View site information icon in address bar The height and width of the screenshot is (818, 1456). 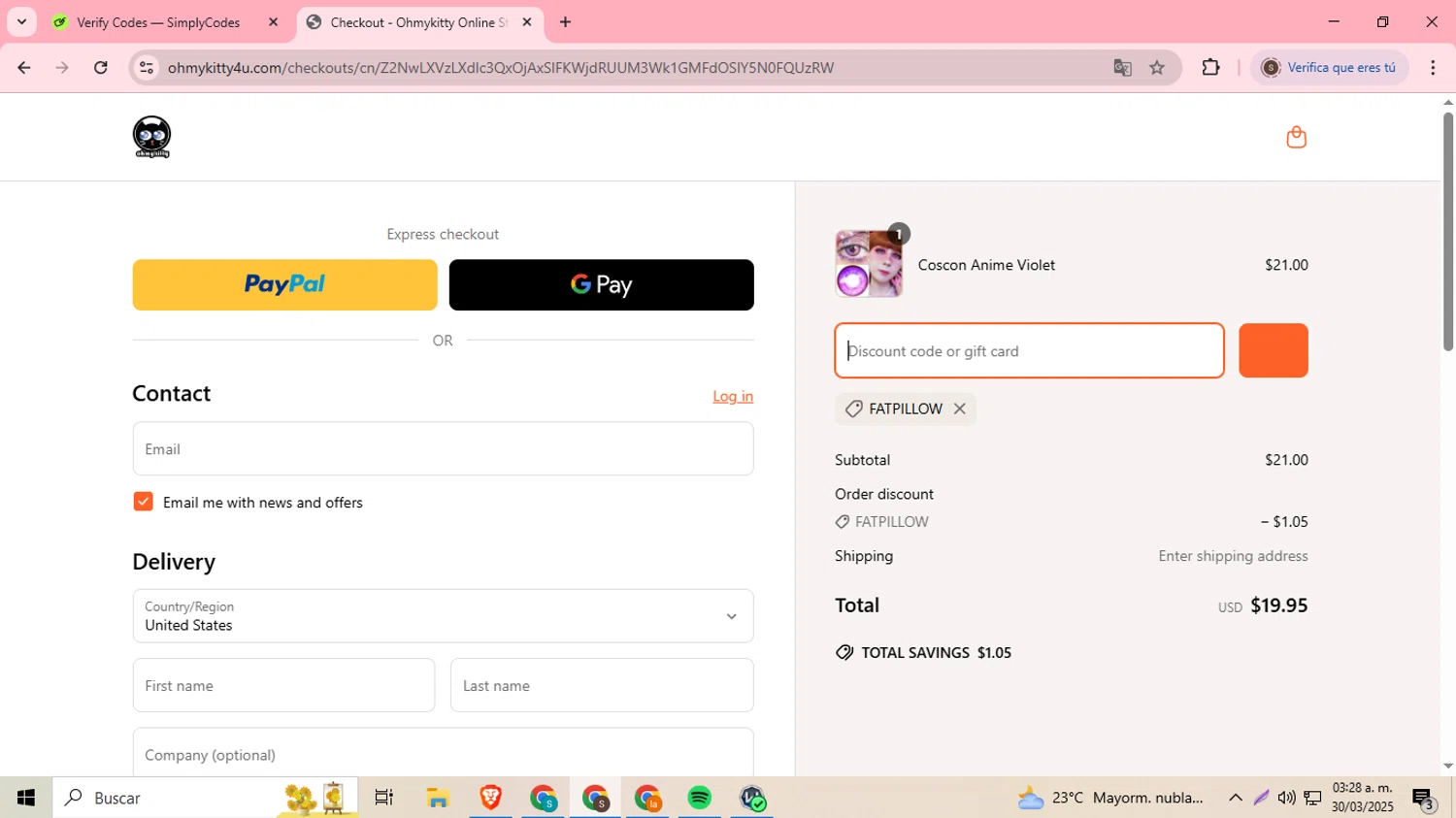(x=147, y=68)
